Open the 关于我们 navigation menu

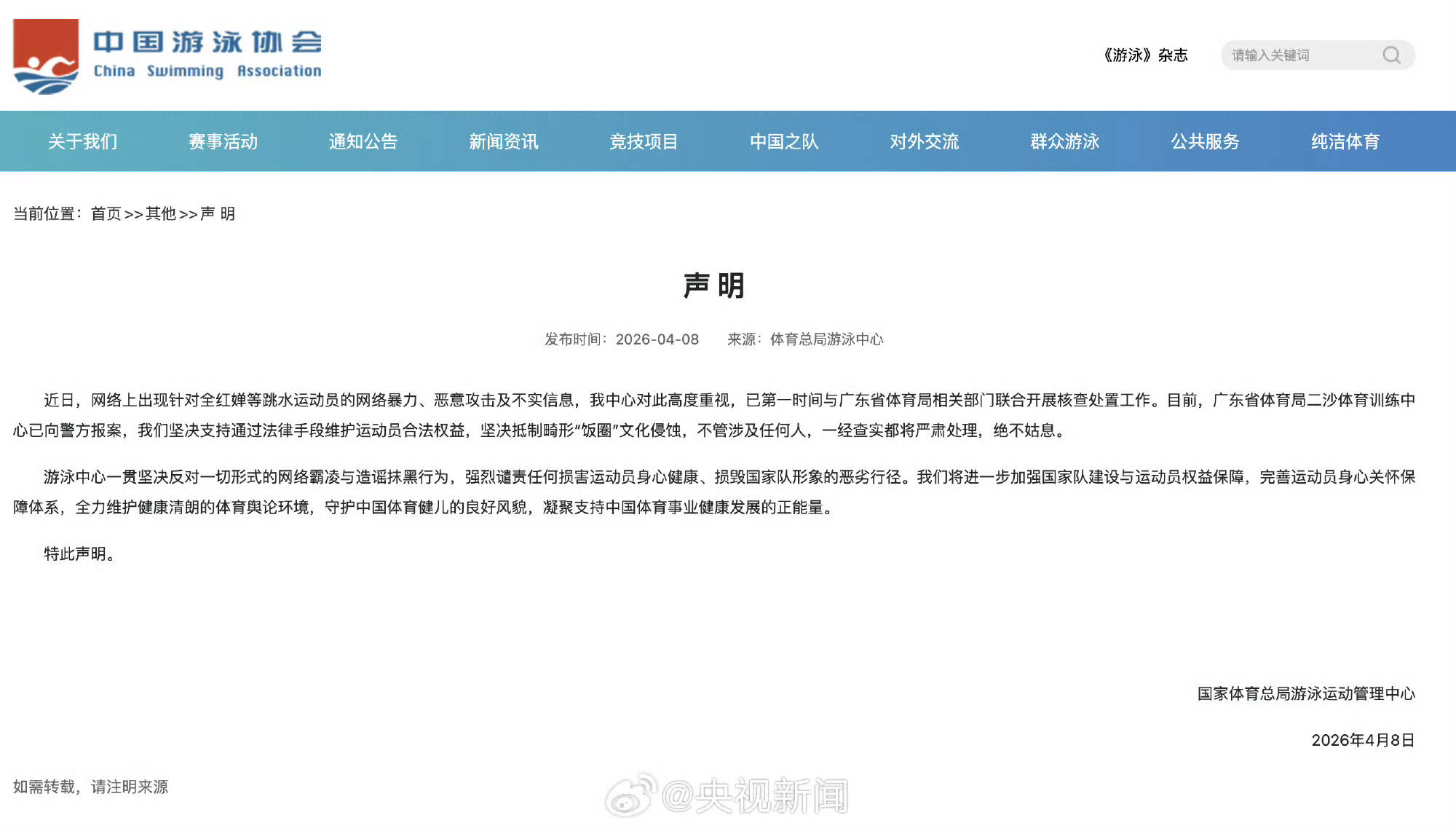82,141
